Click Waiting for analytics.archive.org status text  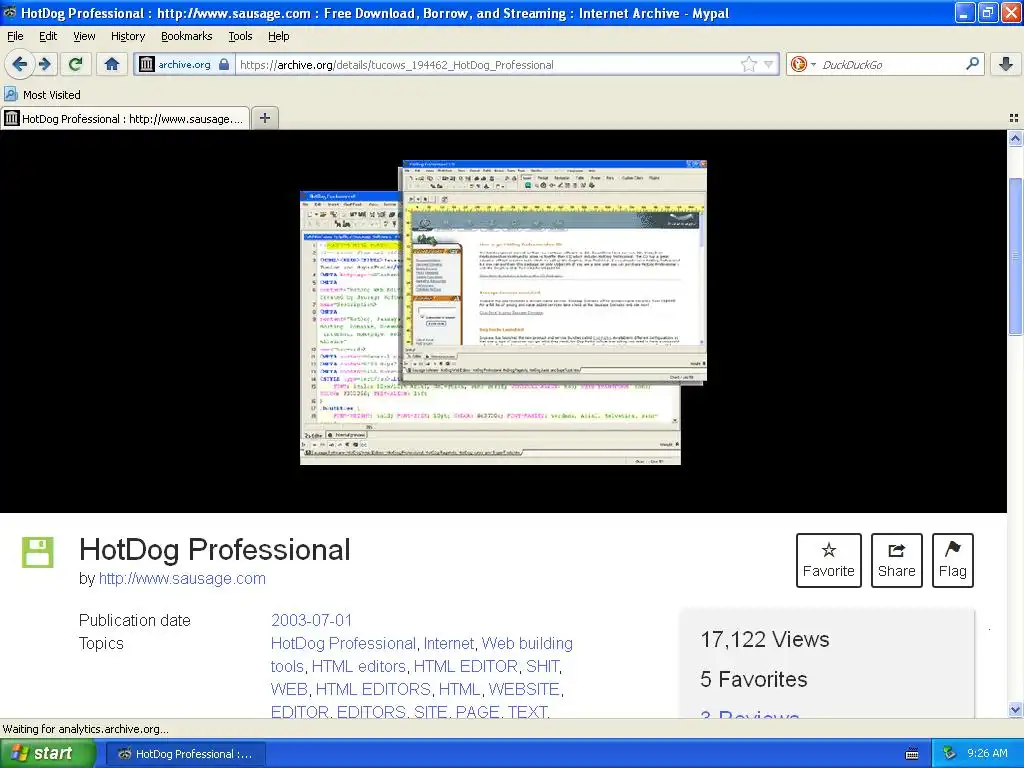[86, 729]
